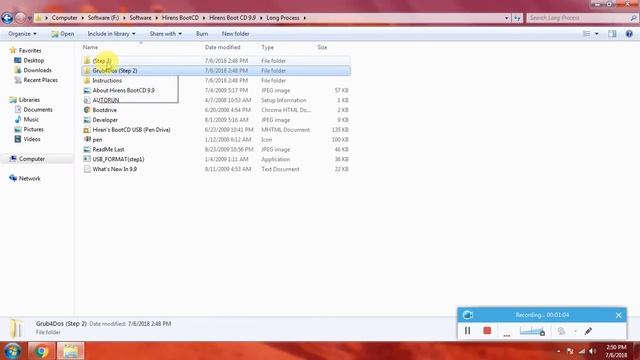Select the folder labeled Step 3
The width and height of the screenshot is (640, 360).
click(216, 61)
